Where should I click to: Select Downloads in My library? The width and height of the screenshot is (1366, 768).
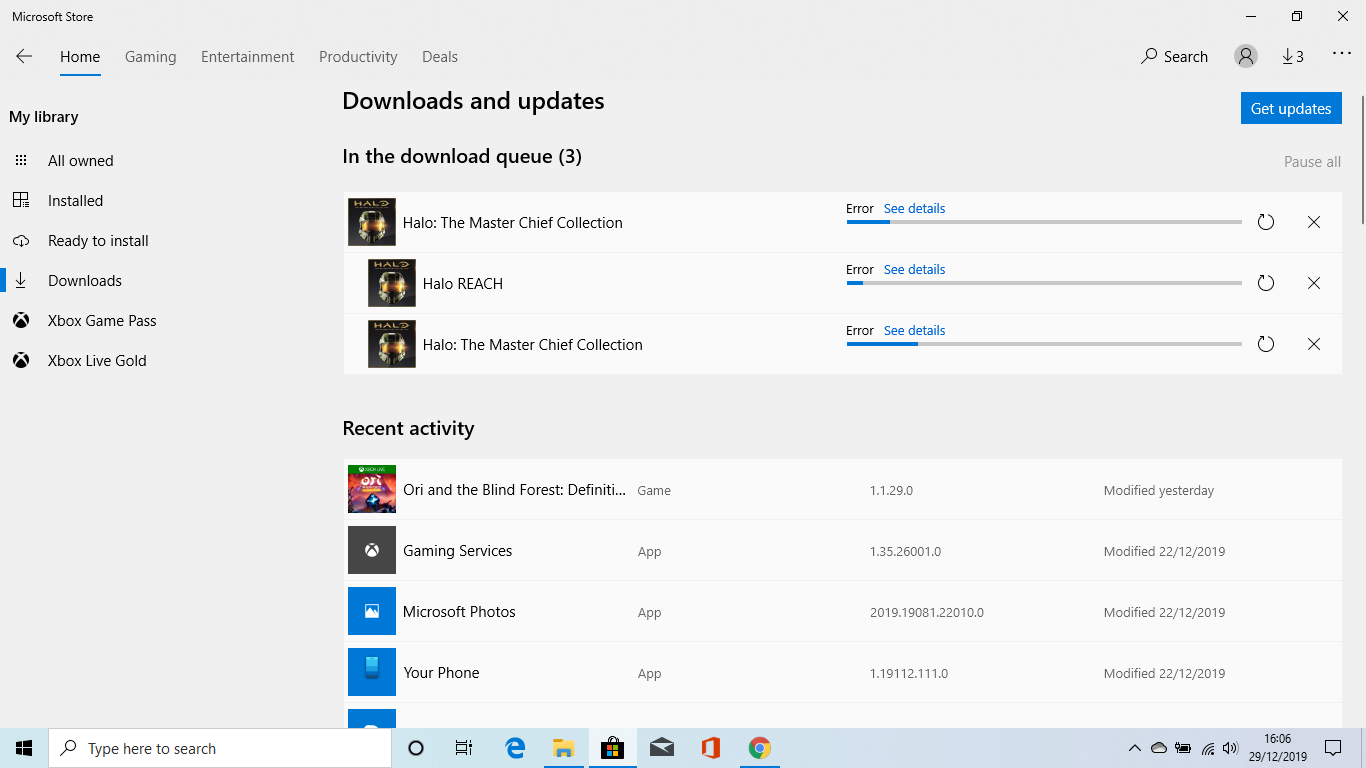(85, 280)
